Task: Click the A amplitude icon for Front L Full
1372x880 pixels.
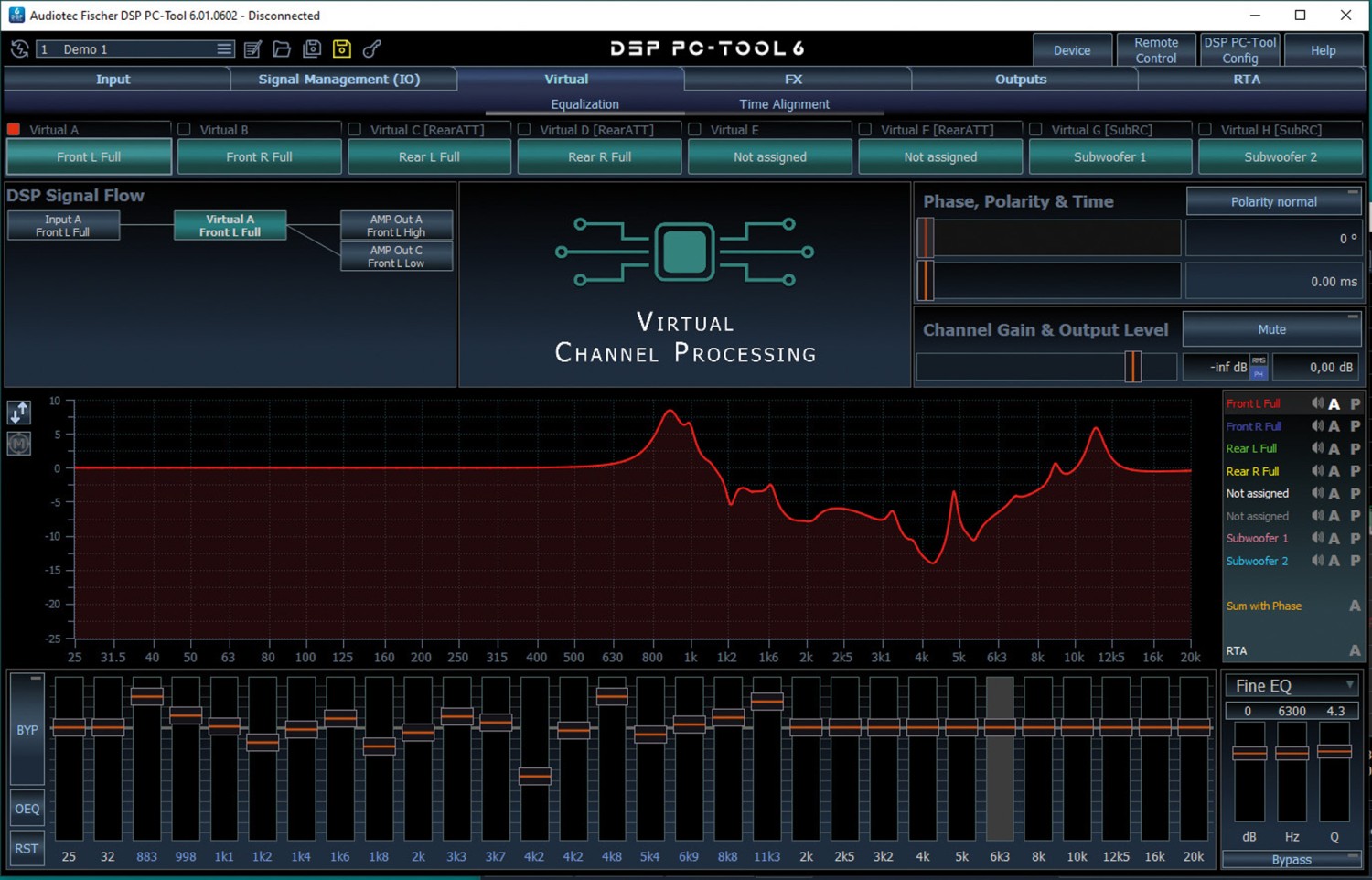Action: coord(1334,403)
